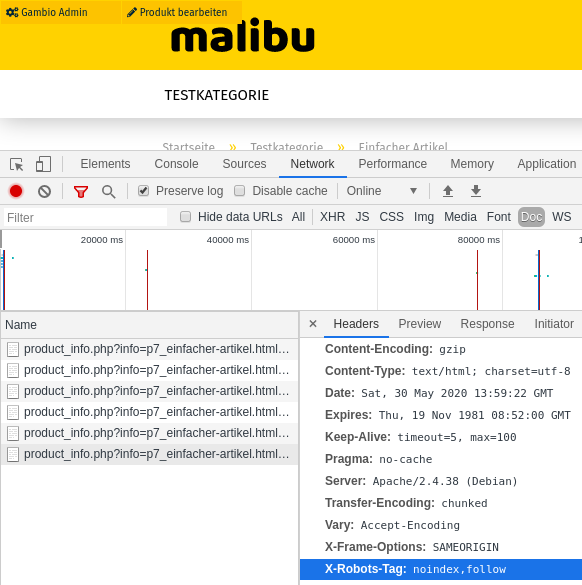Focus the Filter text field

tap(85, 218)
